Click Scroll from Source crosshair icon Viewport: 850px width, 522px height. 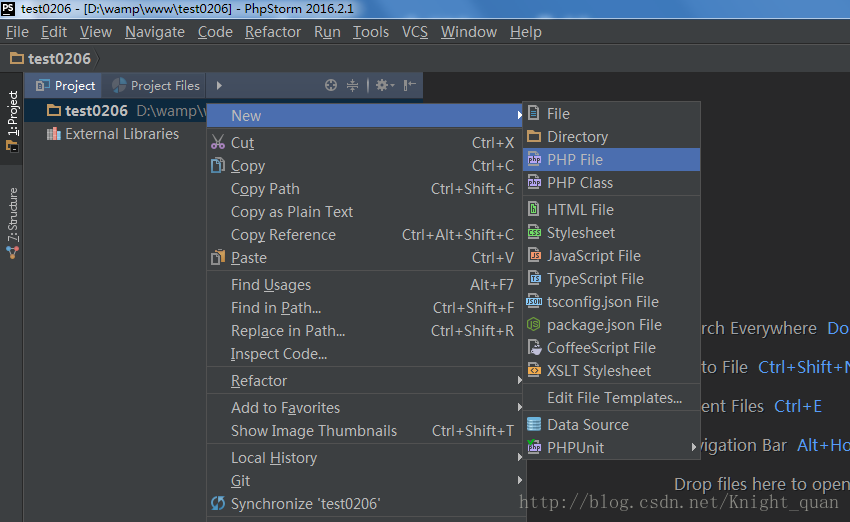331,85
